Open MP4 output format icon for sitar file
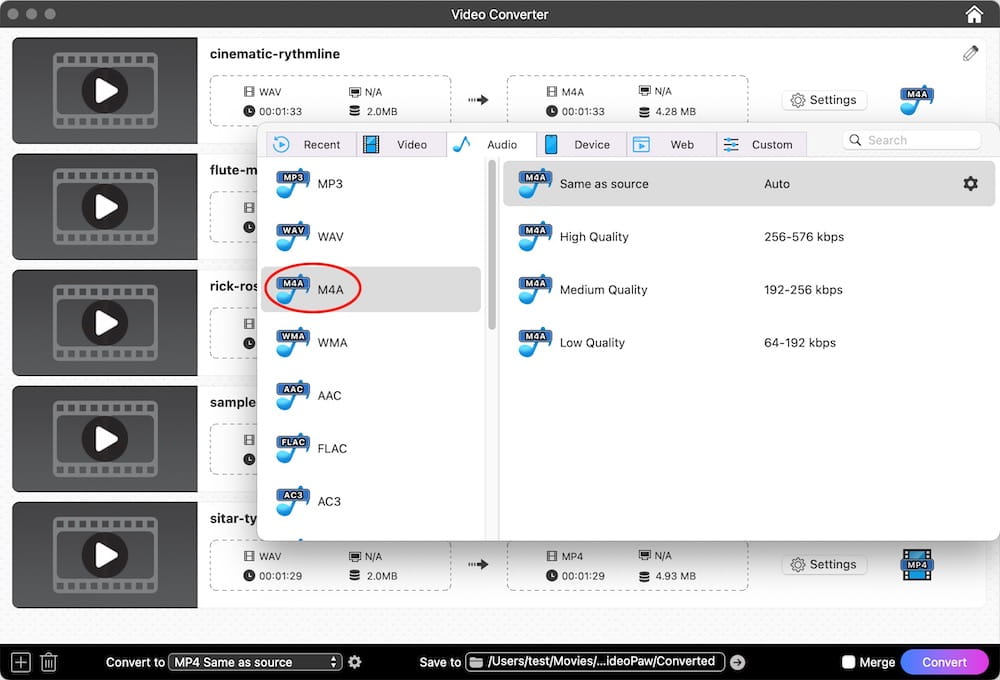The height and width of the screenshot is (680, 1000). click(x=917, y=565)
